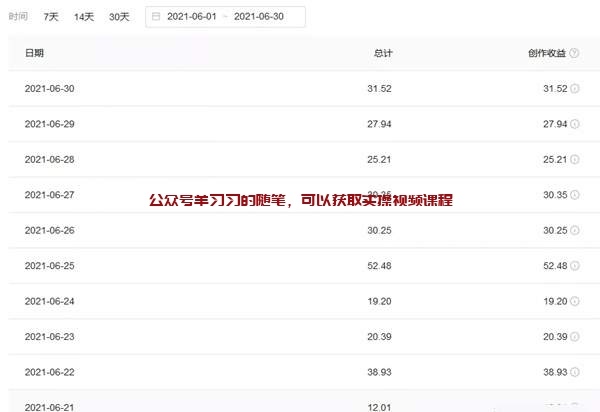The width and height of the screenshot is (600, 412).
Task: Click help icon next to 52.48 earnings
Action: point(575,265)
